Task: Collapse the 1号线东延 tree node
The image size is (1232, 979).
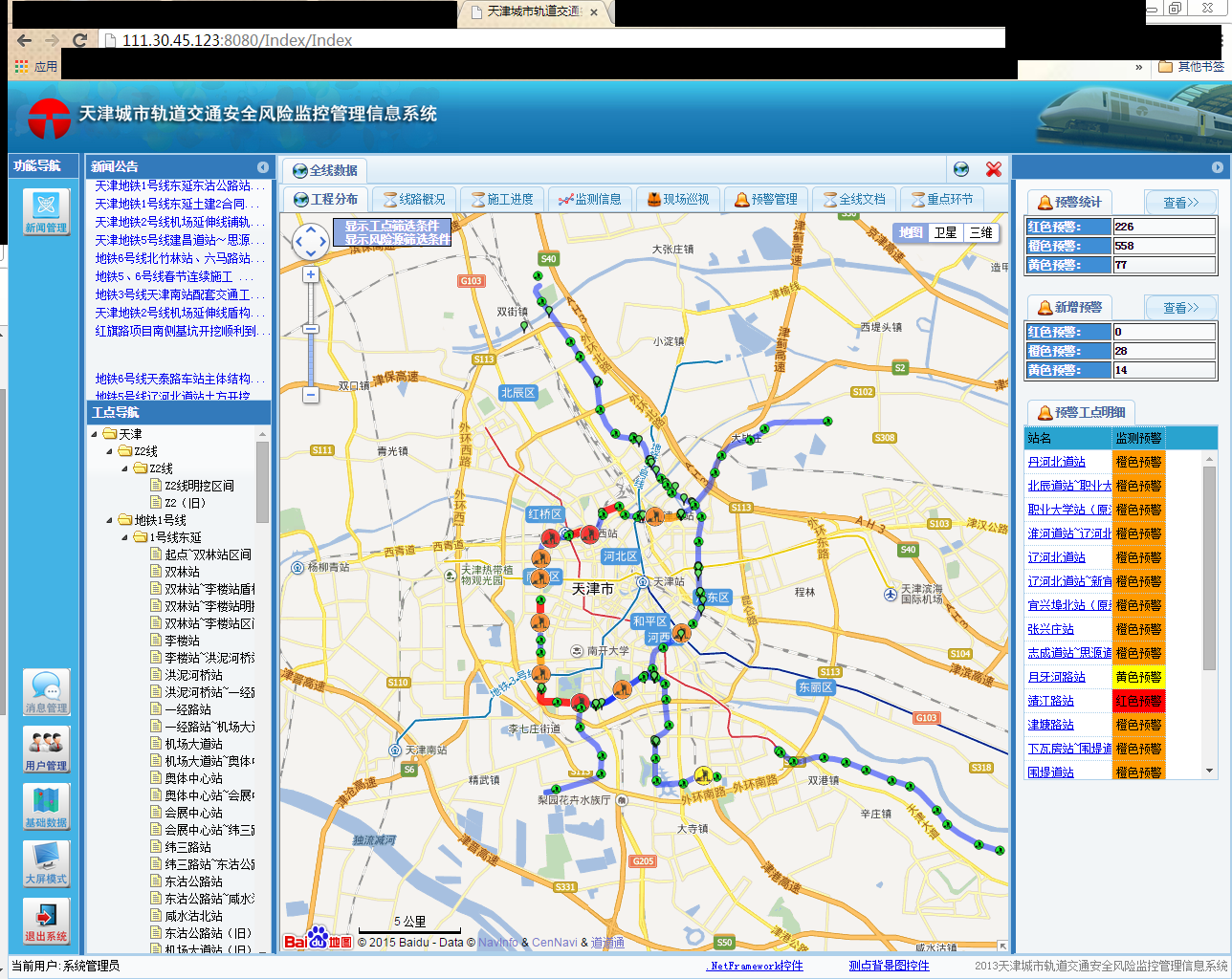Action: 124,537
